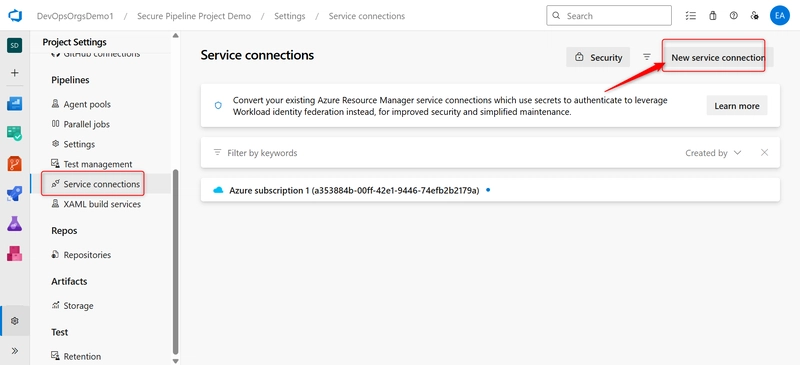Click the plus add icon in sidebar
This screenshot has height=365, width=800.
(x=14, y=72)
